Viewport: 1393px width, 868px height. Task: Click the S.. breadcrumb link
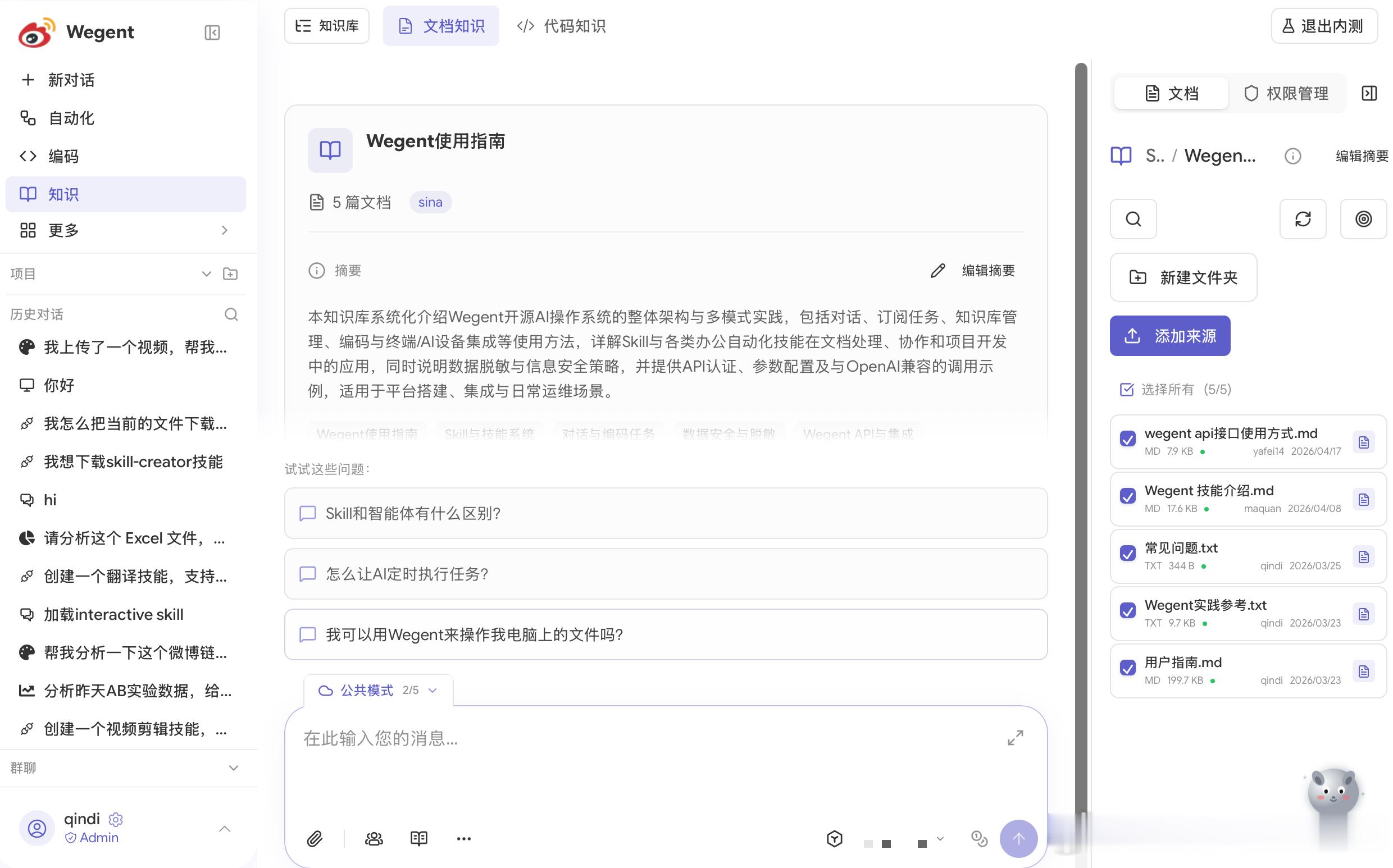[x=1155, y=156]
